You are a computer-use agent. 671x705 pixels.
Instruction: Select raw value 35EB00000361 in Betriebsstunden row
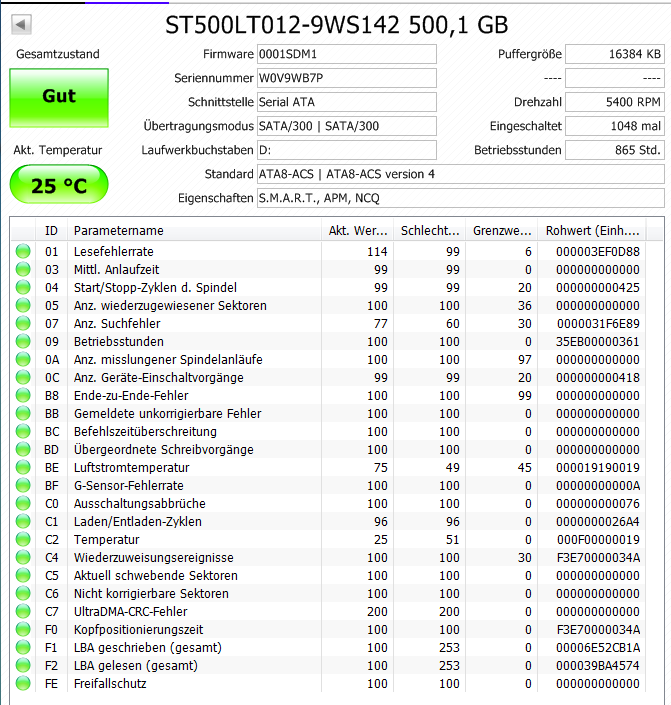coord(598,342)
